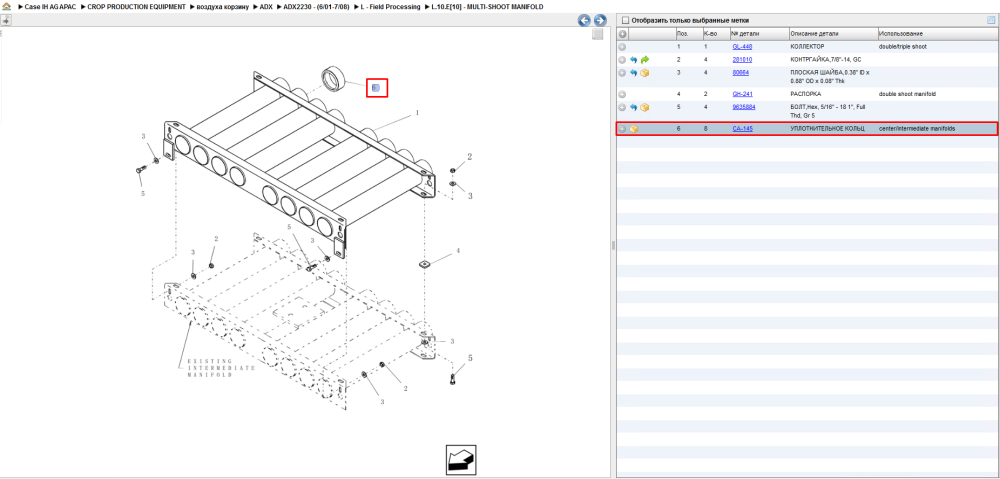Click the blue arrow in the 9835884 row
The height and width of the screenshot is (479, 1000).
point(633,107)
